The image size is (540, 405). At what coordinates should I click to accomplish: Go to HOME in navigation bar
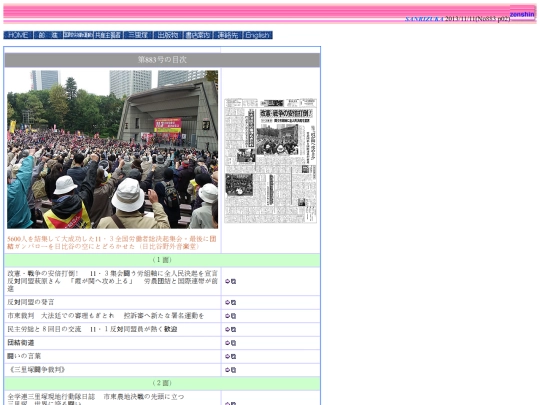(x=18, y=35)
